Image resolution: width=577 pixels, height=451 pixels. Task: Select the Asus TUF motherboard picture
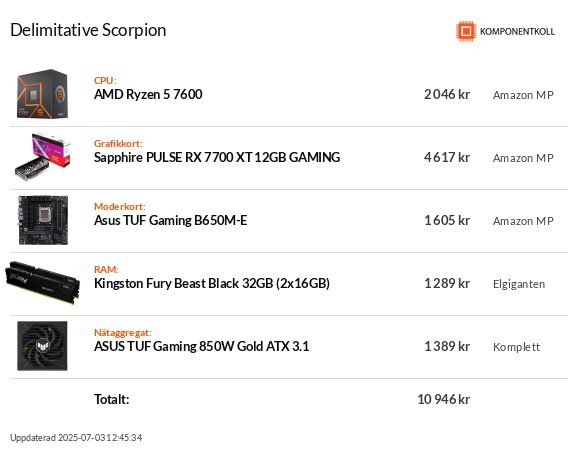[43, 220]
